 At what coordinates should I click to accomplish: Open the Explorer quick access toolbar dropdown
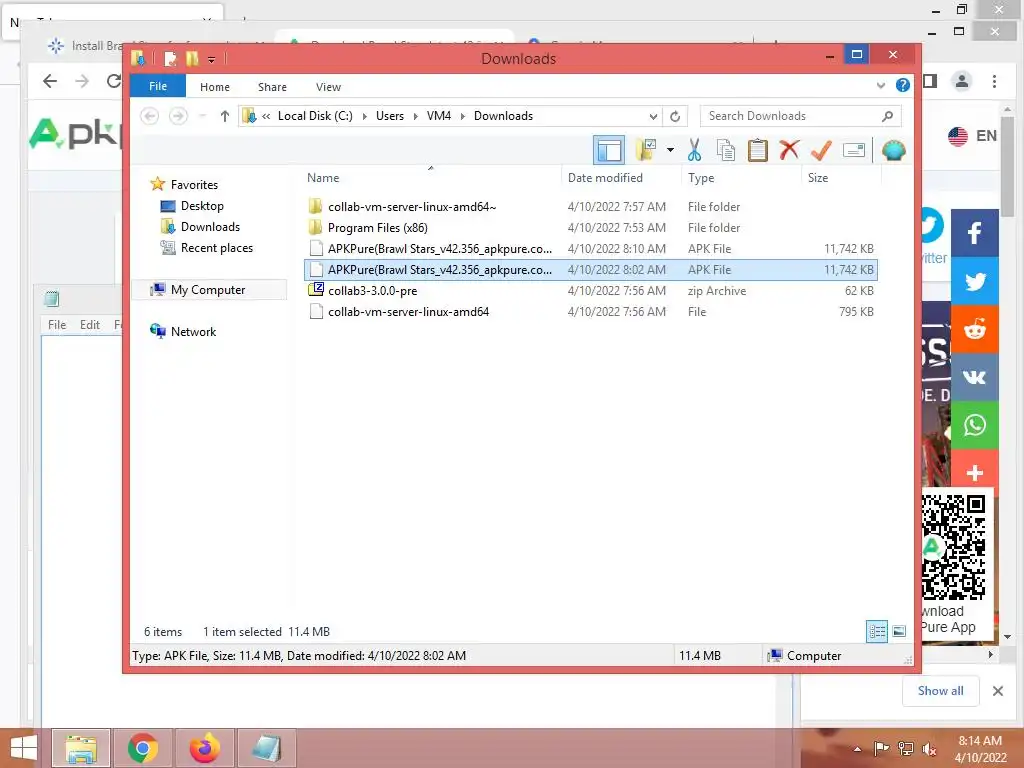[212, 59]
